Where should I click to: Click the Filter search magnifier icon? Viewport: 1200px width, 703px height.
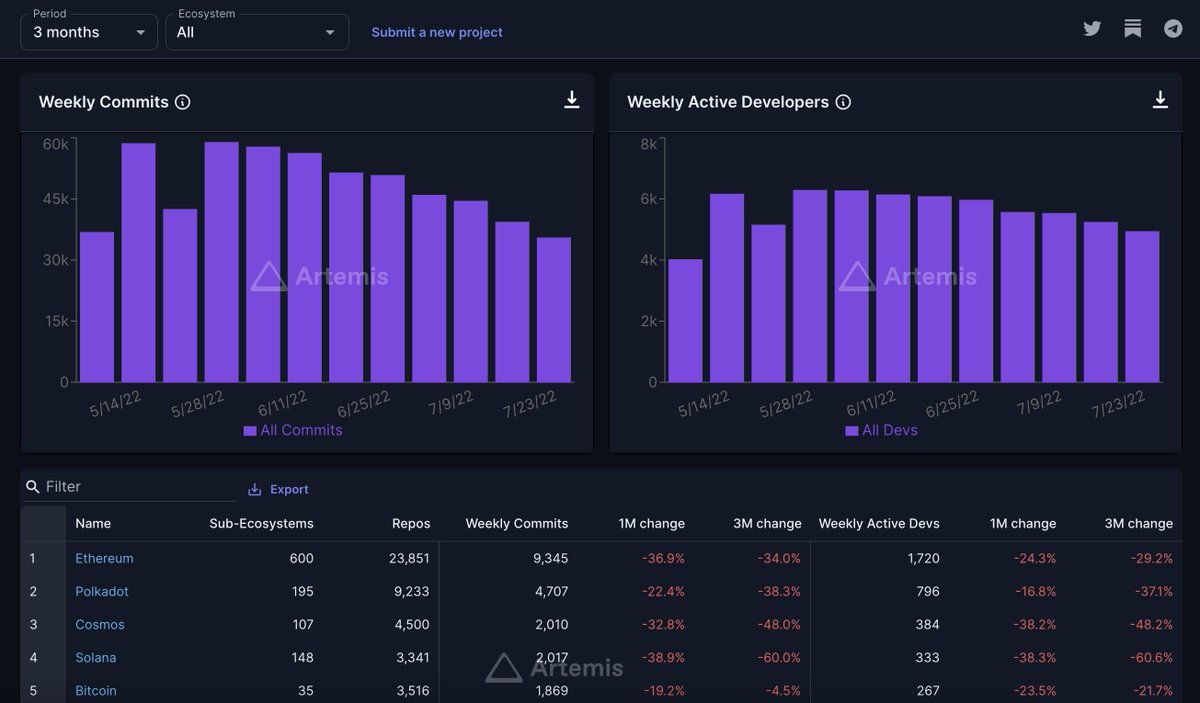pyautogui.click(x=33, y=487)
